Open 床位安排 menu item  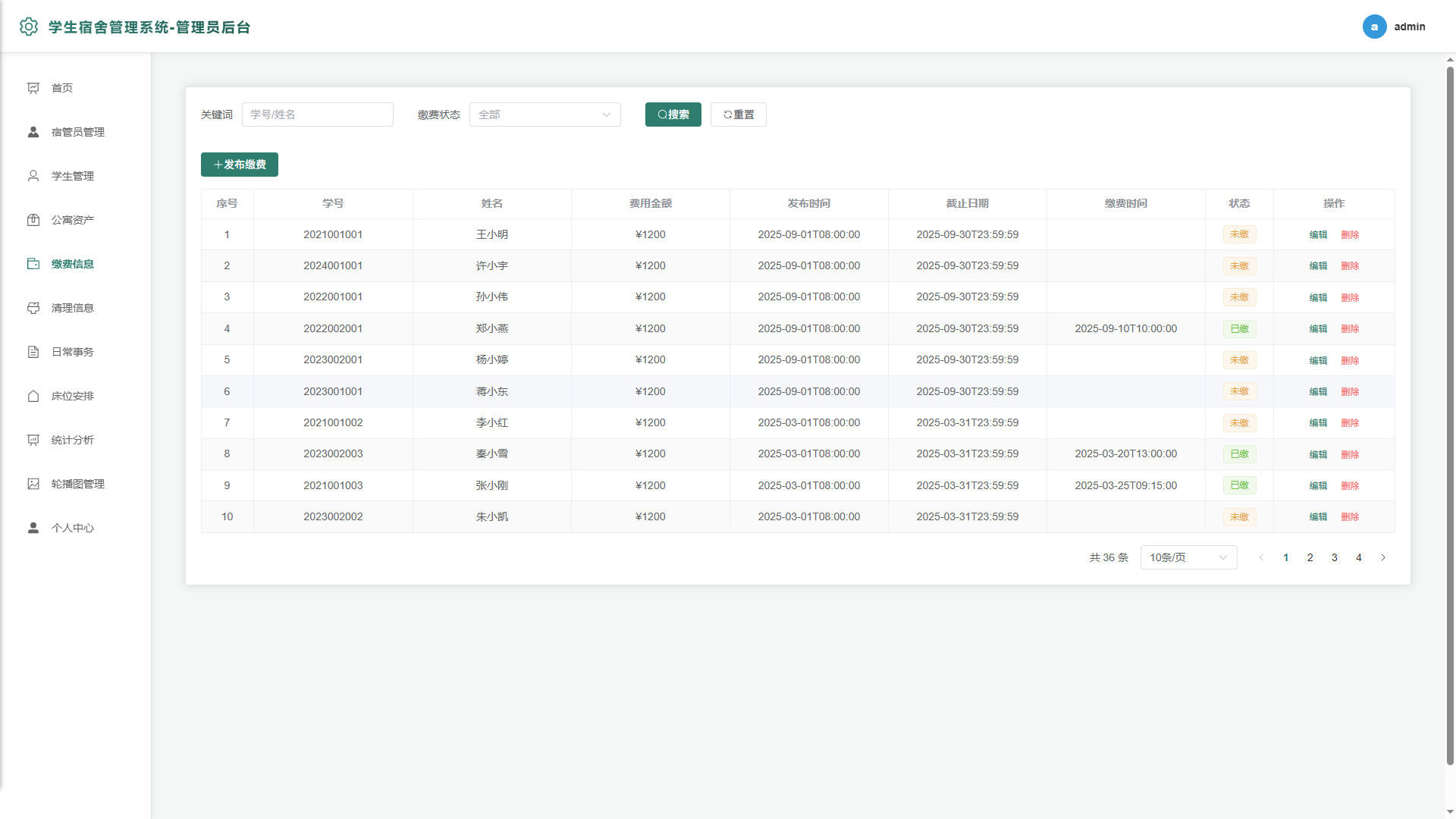[76, 396]
